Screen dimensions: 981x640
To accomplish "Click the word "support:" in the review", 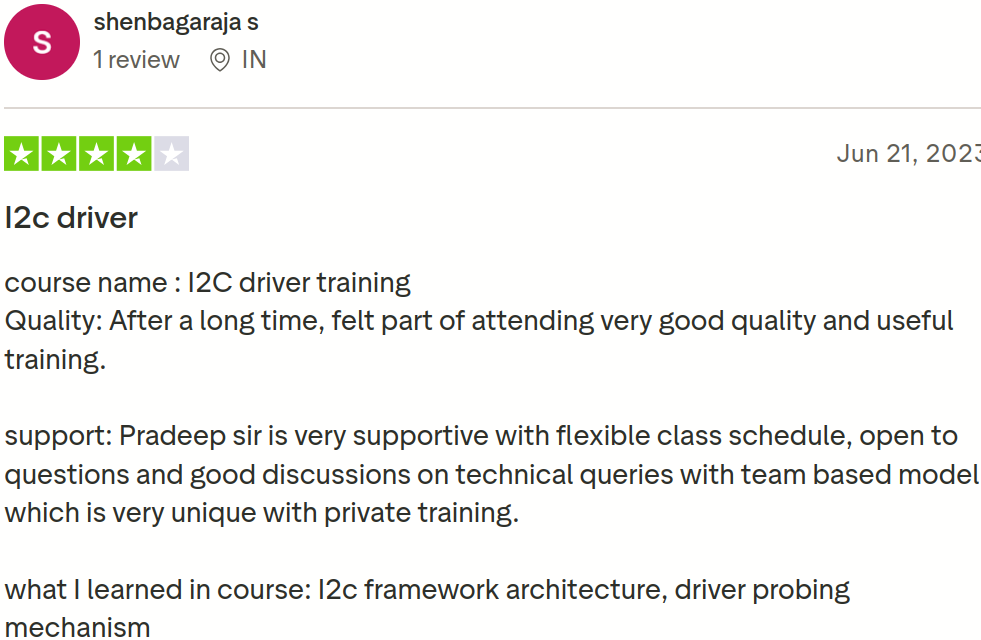I will click(x=58, y=436).
